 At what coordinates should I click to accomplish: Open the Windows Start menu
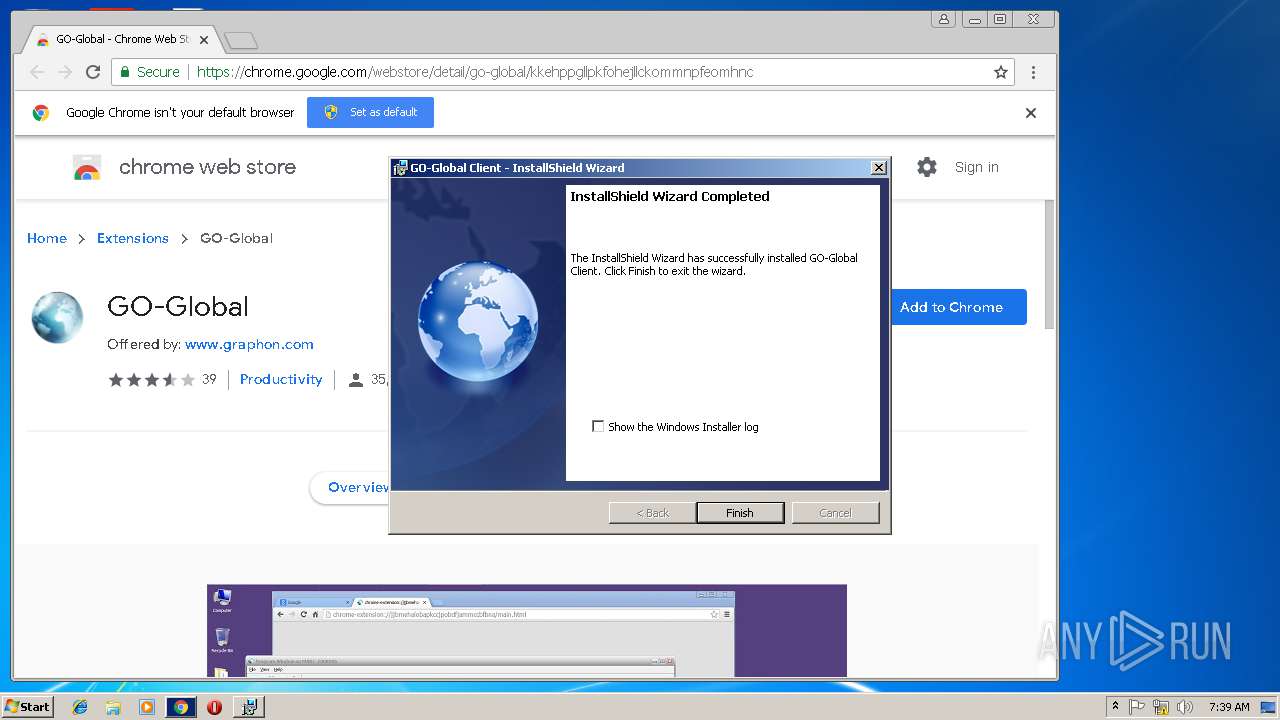(28, 706)
